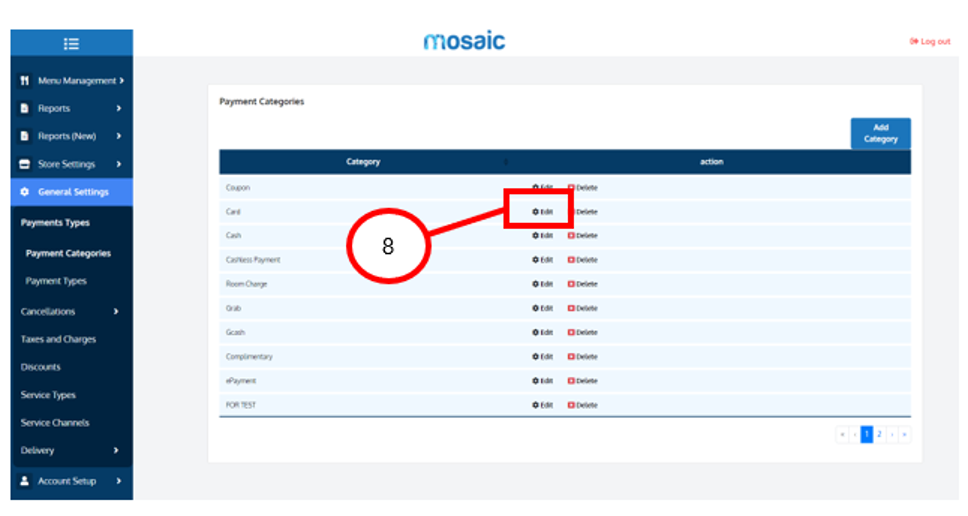Click the Delete icon for Gcash row
This screenshot has height=516, width=968.
point(572,333)
